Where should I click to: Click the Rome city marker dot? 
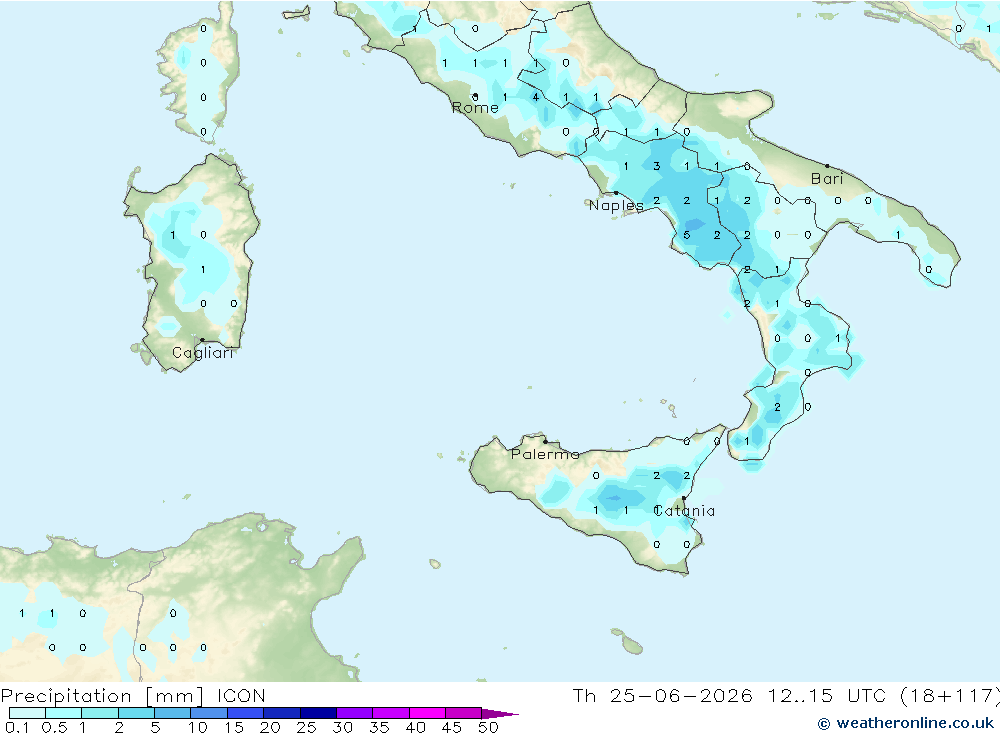475,96
